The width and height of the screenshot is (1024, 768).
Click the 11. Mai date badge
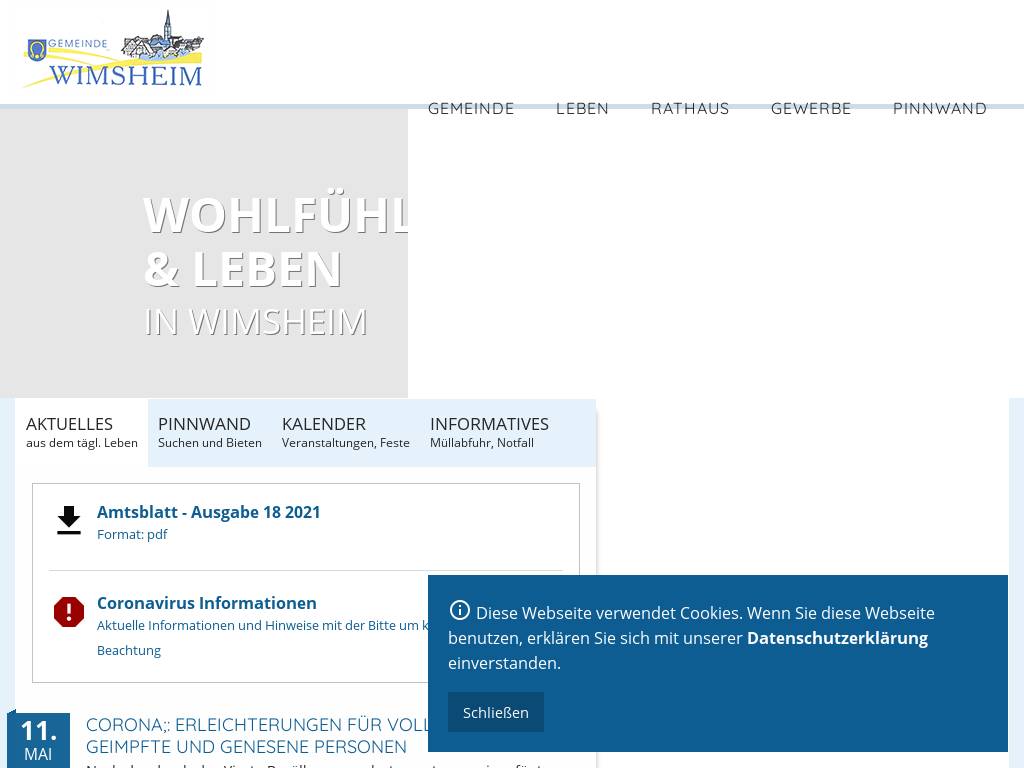click(x=38, y=740)
